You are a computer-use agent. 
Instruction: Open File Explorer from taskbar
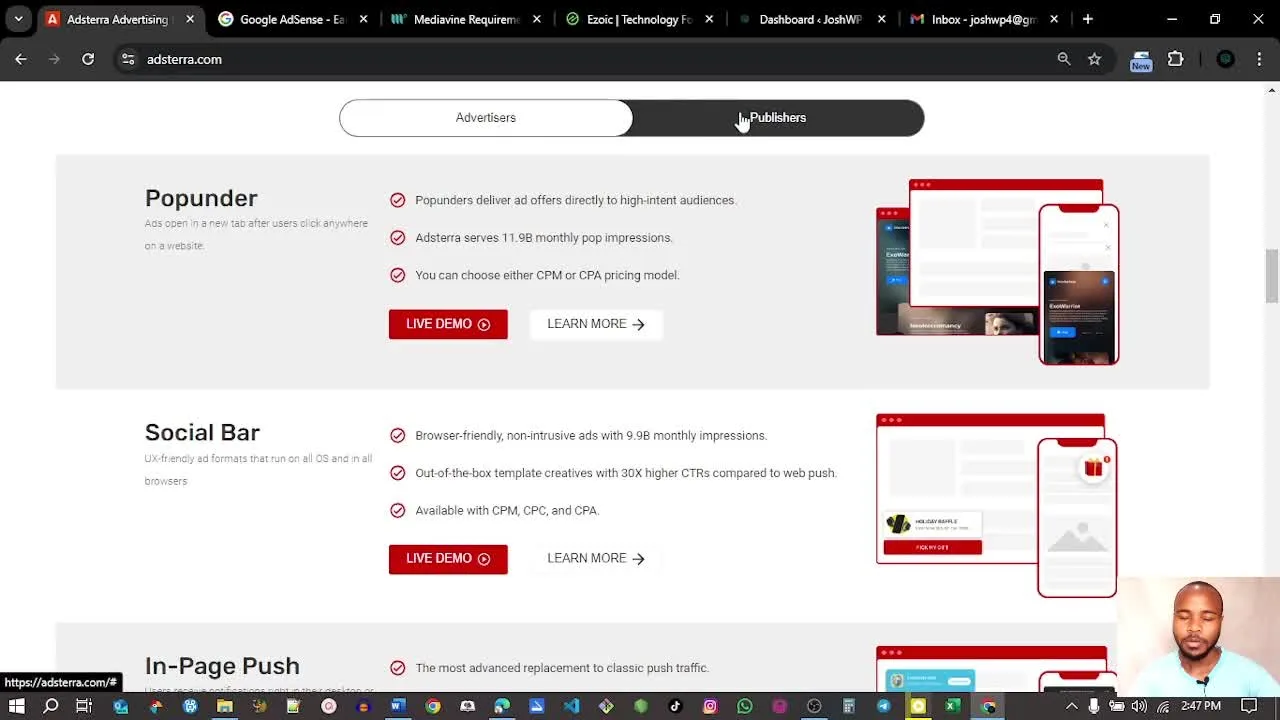pyautogui.click(x=225, y=706)
